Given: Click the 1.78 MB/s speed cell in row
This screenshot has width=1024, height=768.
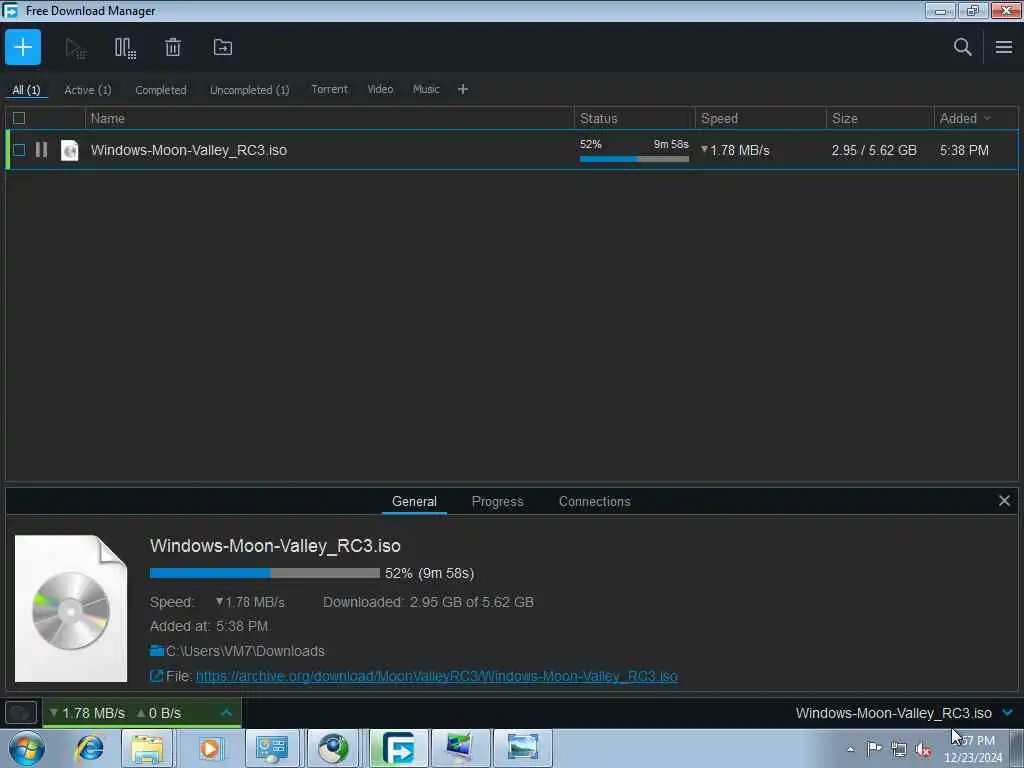Looking at the screenshot, I should [x=735, y=150].
